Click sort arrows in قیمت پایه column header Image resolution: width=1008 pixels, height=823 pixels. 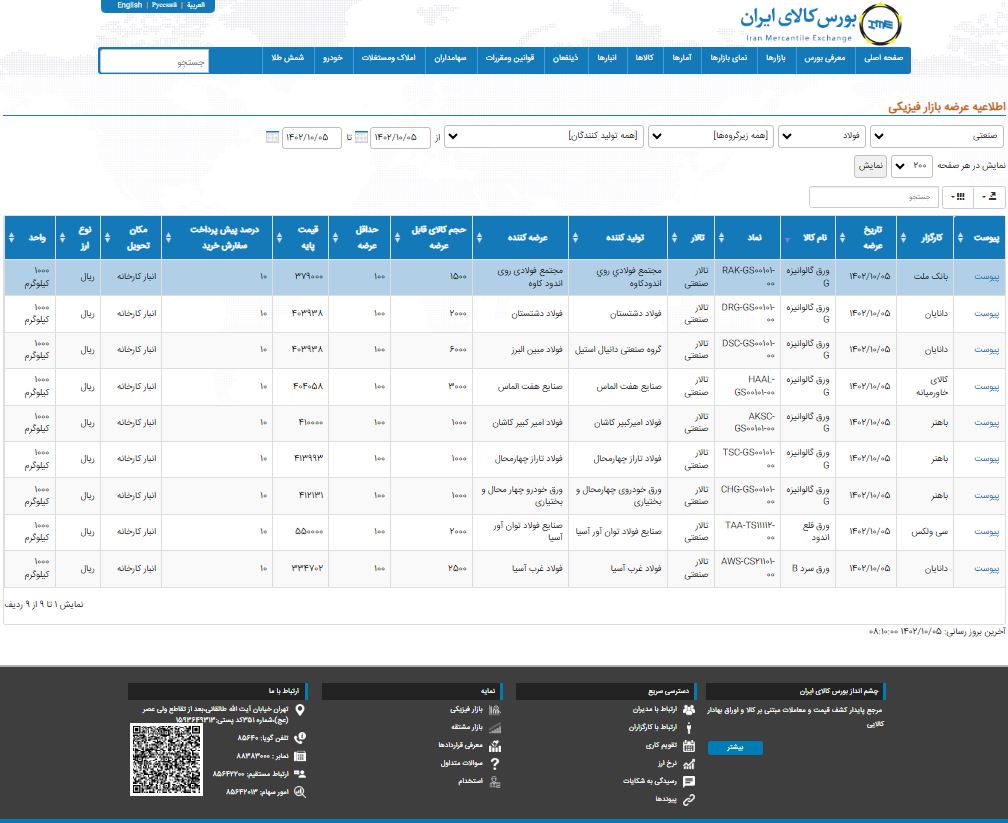pyautogui.click(x=280, y=238)
